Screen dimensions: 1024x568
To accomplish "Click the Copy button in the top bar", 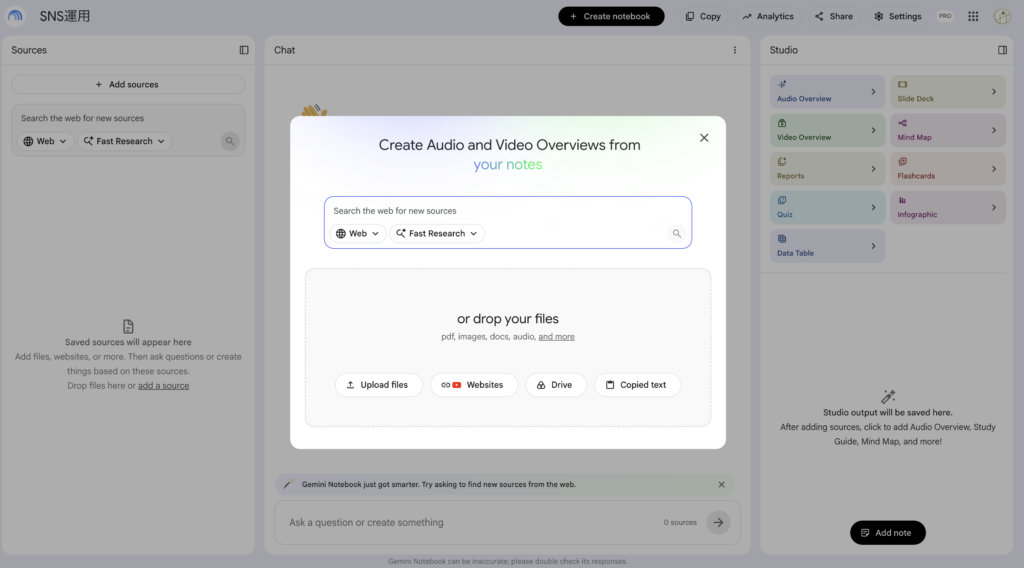I will coord(703,16).
